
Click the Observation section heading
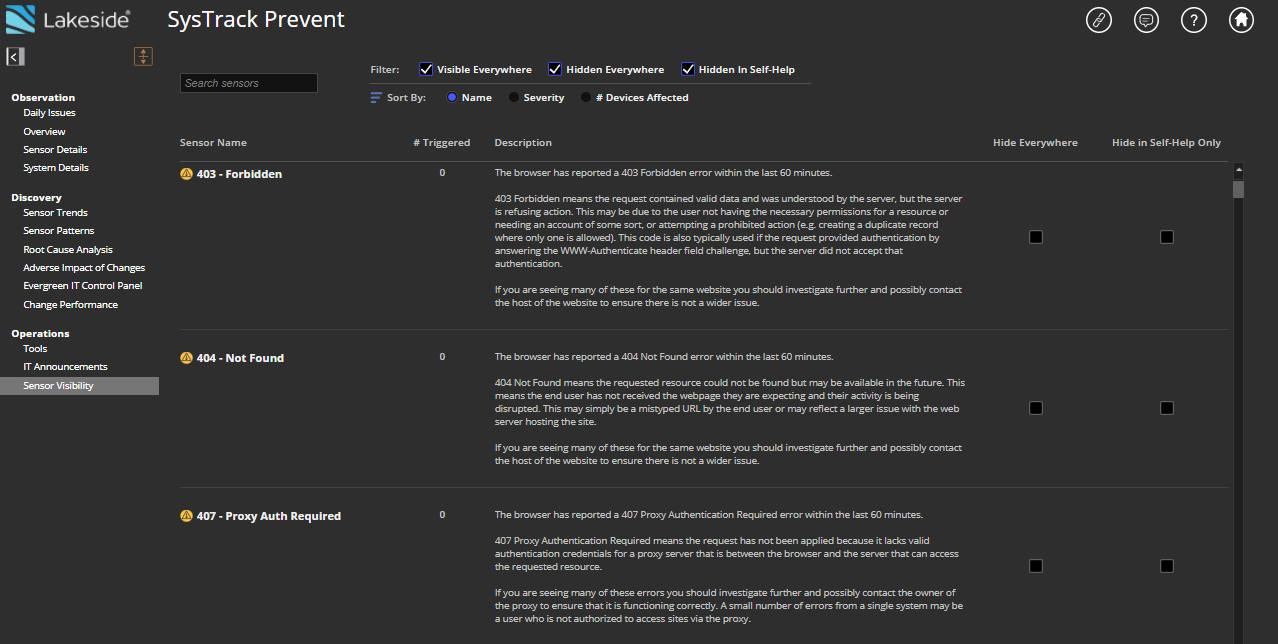coord(43,98)
